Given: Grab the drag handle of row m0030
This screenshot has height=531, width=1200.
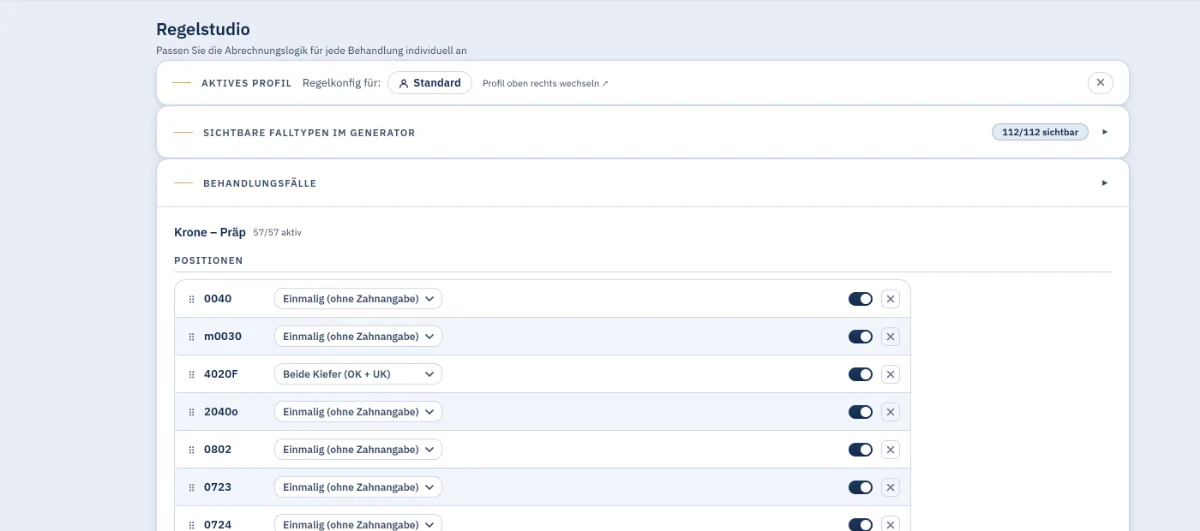Looking at the screenshot, I should click(x=192, y=337).
